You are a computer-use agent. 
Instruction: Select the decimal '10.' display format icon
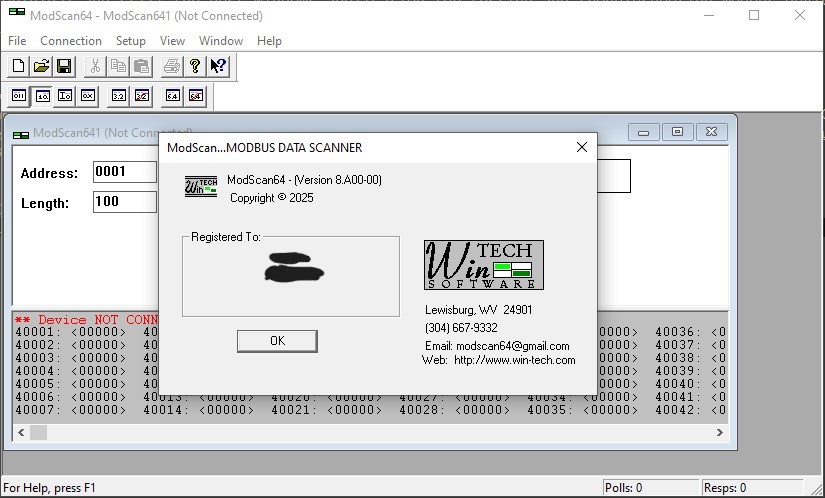[42, 96]
